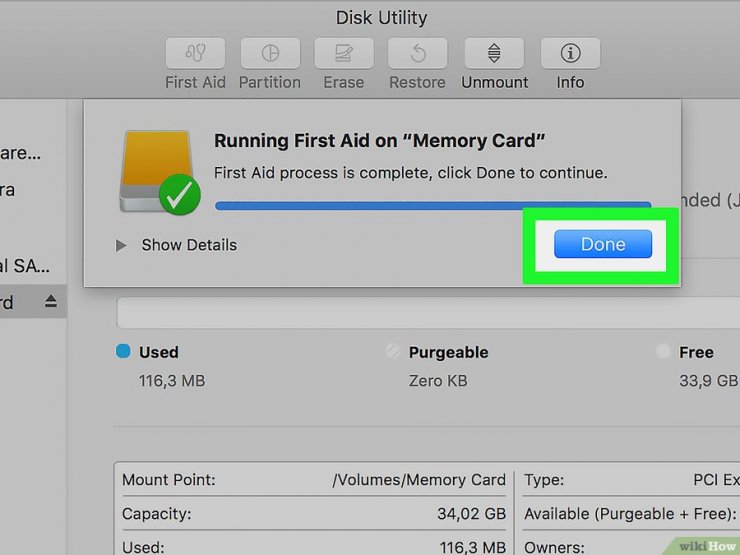Screen dimensions: 740x555
Task: Click the Free space swatch indicator
Action: click(663, 351)
